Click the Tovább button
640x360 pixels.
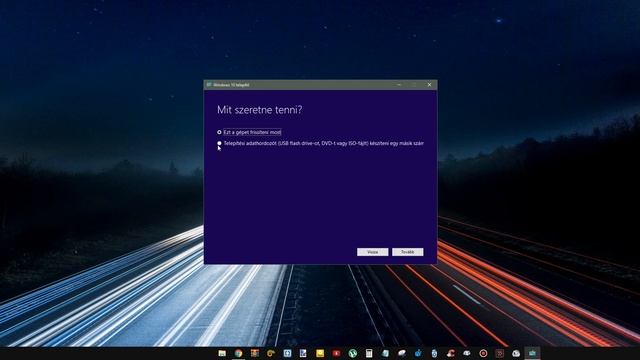pyautogui.click(x=407, y=252)
